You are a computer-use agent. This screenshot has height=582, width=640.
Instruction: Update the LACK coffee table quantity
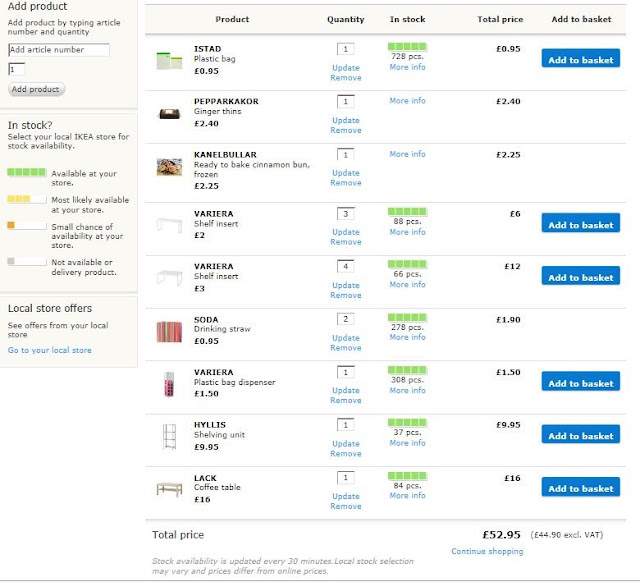tap(346, 496)
